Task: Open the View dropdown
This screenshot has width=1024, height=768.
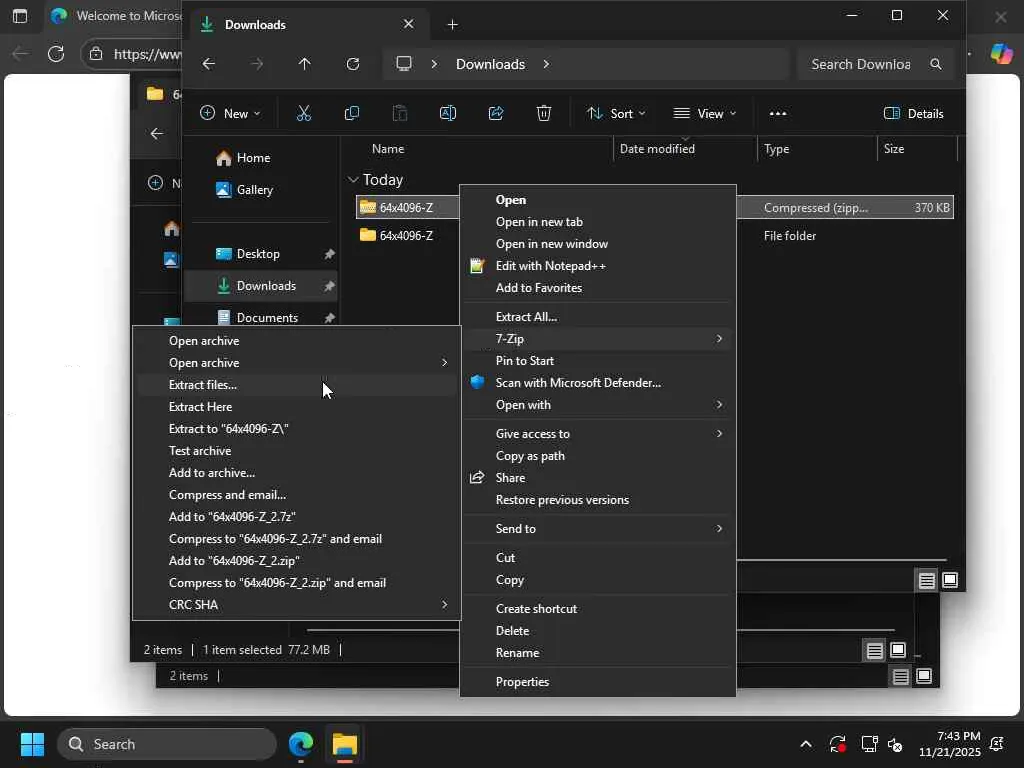Action: [705, 113]
